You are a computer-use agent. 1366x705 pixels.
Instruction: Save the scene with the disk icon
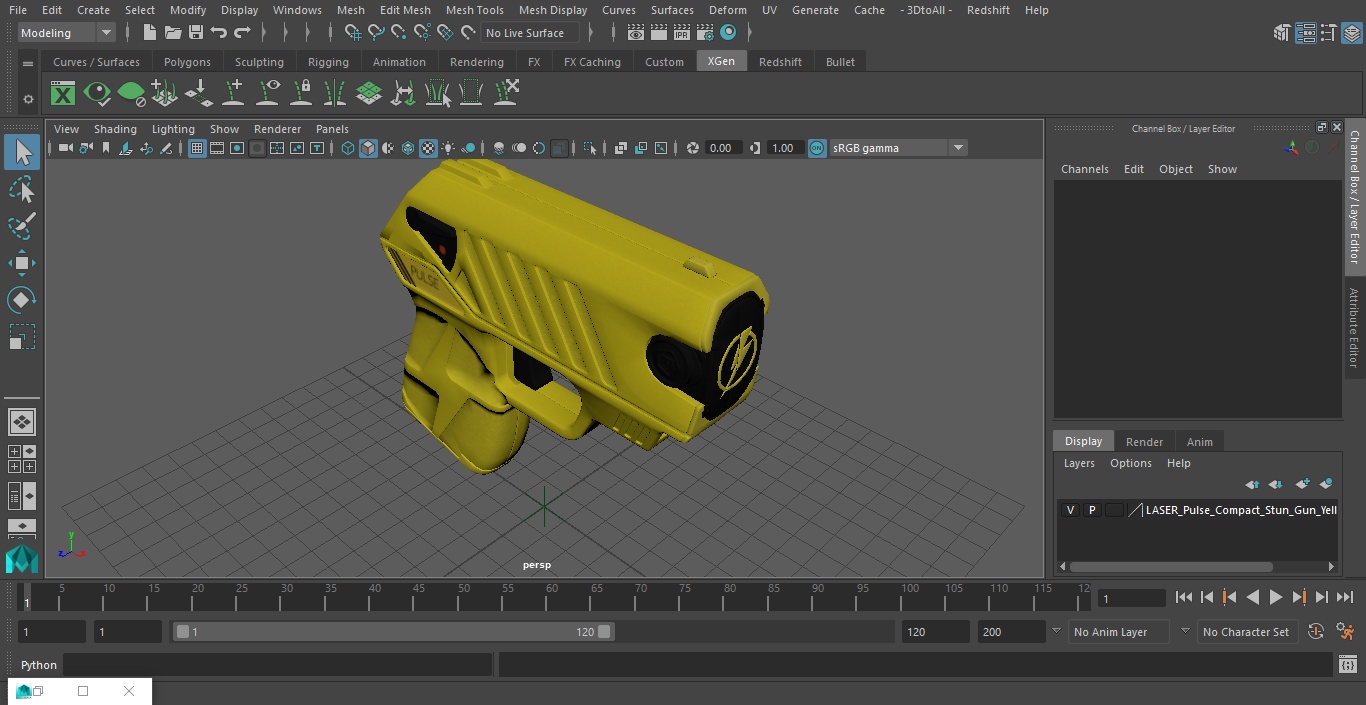pyautogui.click(x=196, y=33)
